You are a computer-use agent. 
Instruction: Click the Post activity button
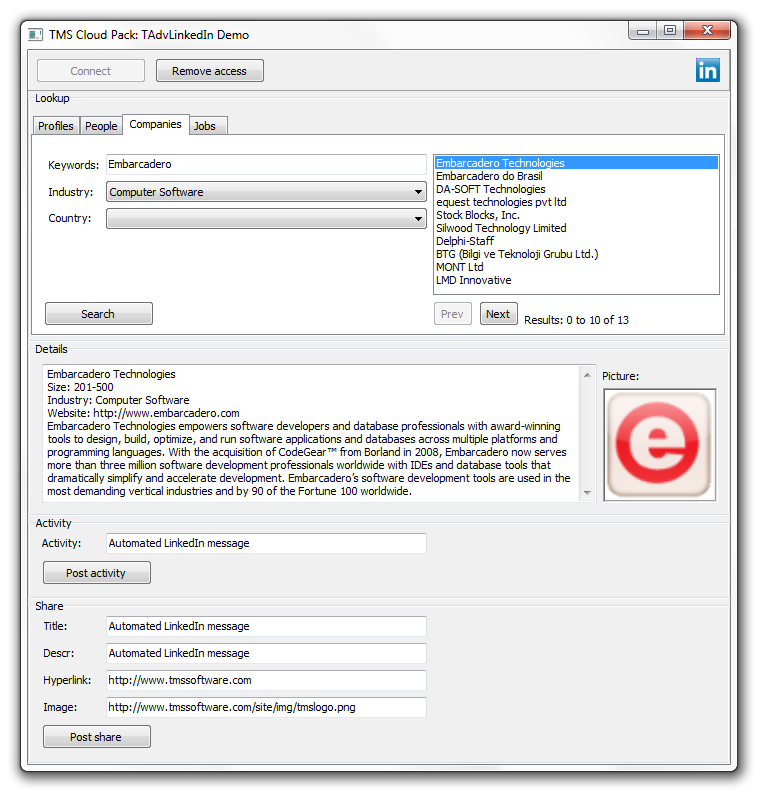[96, 573]
